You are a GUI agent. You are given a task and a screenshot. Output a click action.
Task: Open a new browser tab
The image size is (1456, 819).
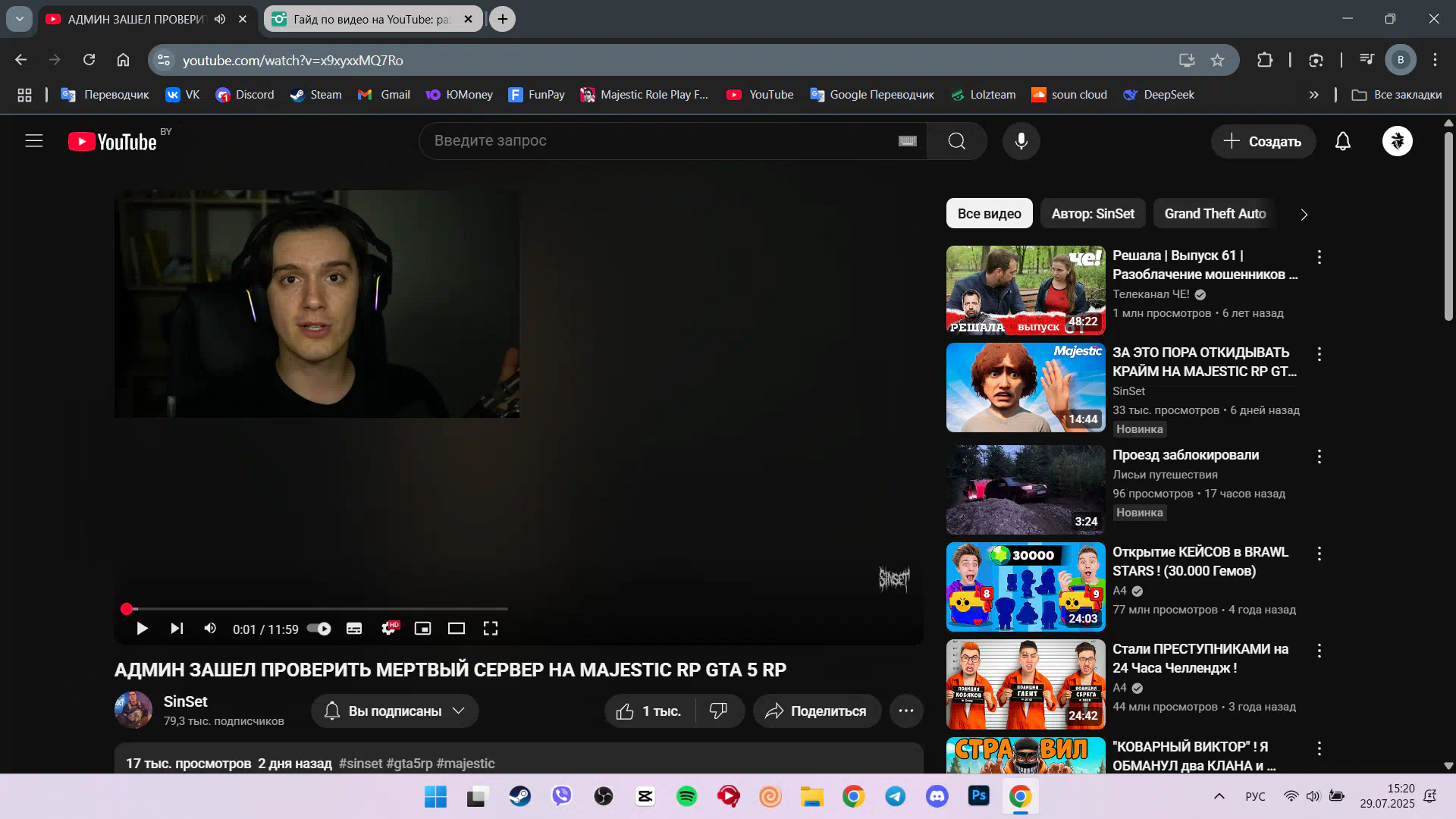(503, 19)
